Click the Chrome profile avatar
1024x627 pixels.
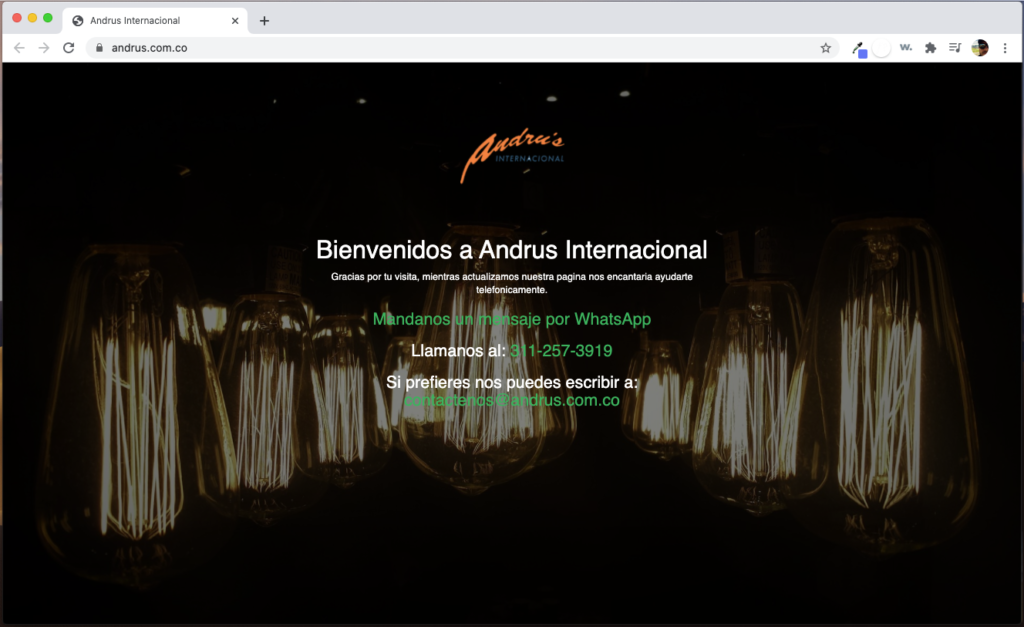pyautogui.click(x=980, y=48)
